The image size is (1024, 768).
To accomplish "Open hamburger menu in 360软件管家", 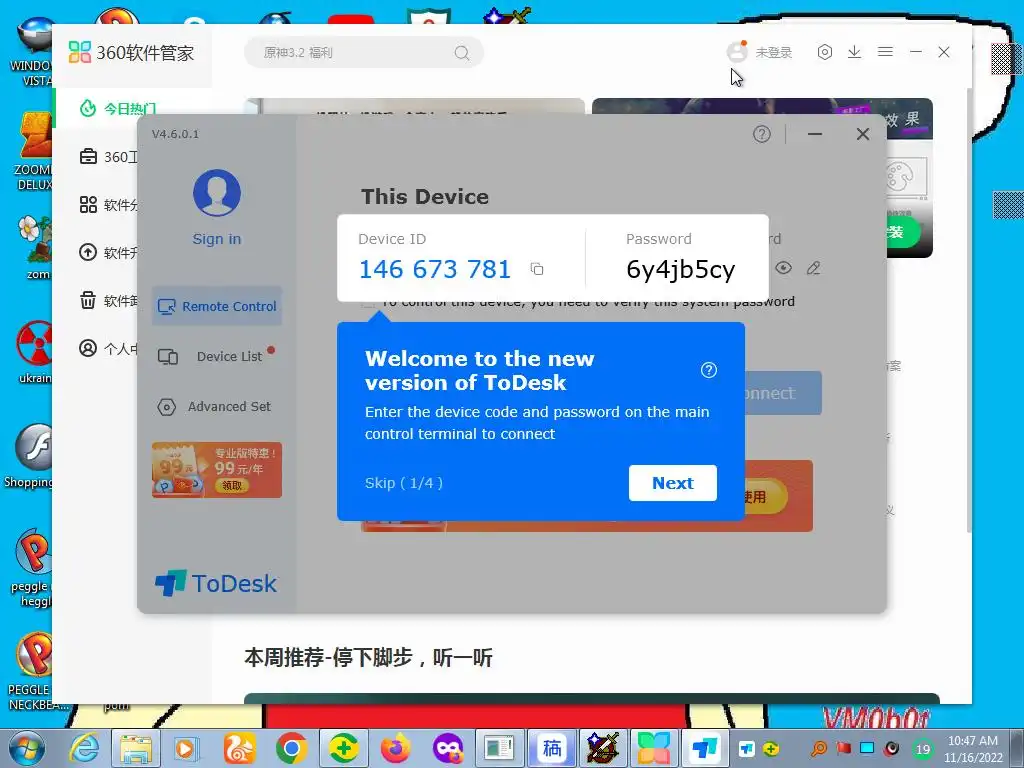I will pos(885,52).
